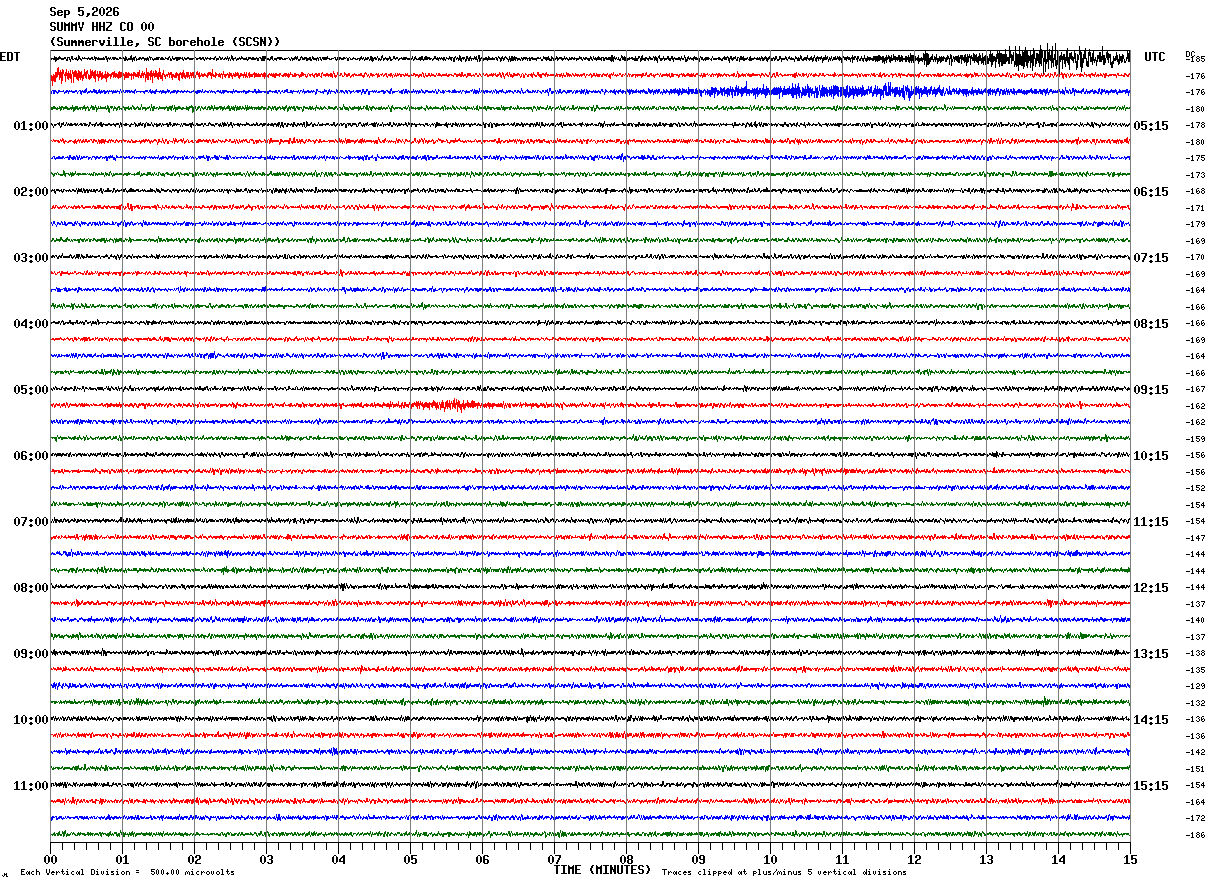The width and height of the screenshot is (1210, 886).
Task: Click the red seismic burst after 05:00
Action: pyautogui.click(x=446, y=405)
